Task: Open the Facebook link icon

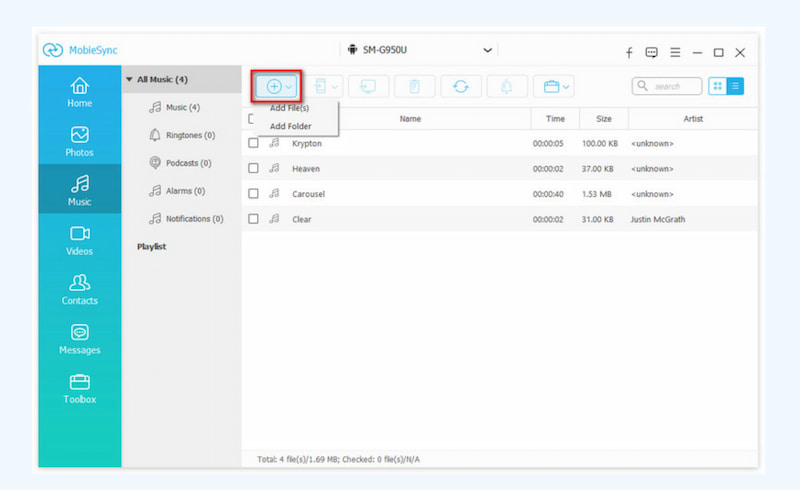Action: click(629, 52)
